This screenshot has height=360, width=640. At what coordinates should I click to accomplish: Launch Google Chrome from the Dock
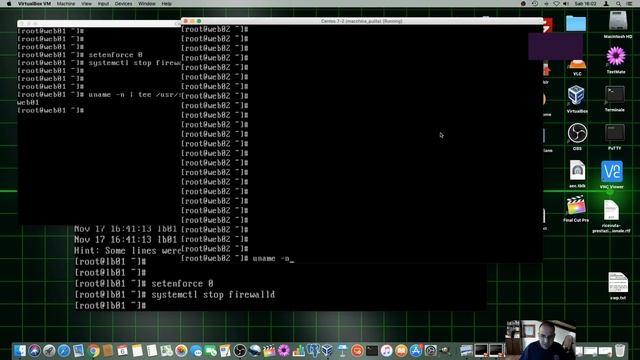(x=93, y=351)
